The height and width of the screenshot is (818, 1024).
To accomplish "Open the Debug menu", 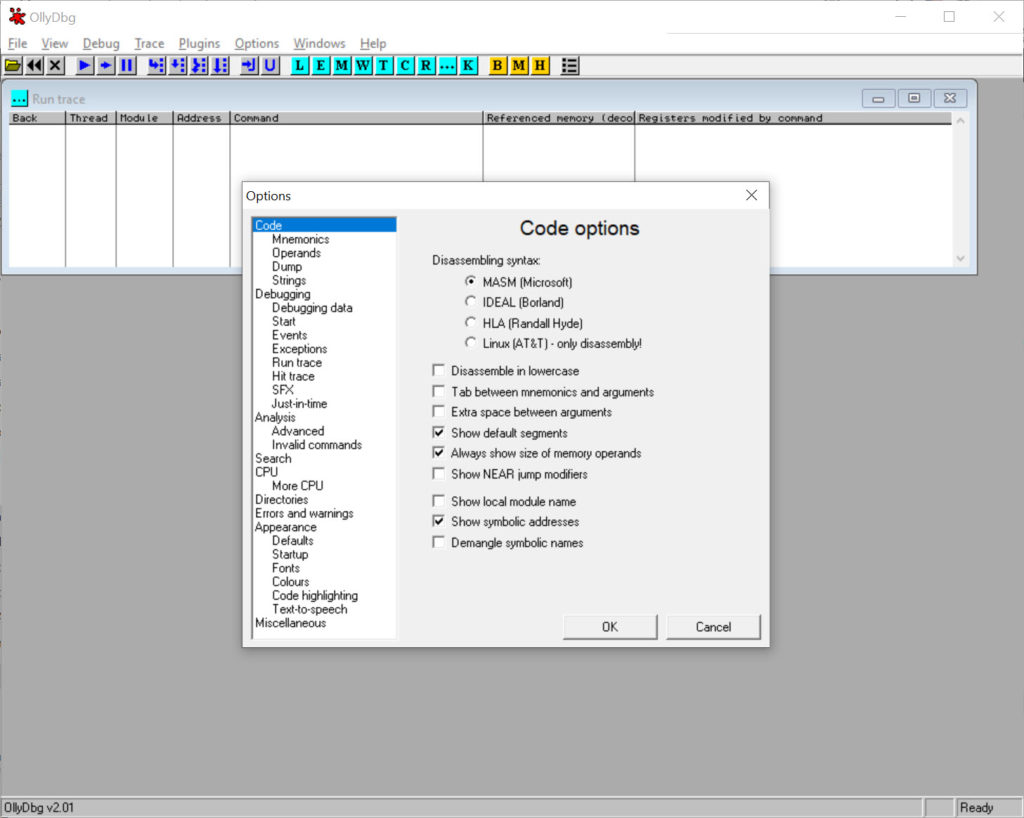I will click(101, 43).
